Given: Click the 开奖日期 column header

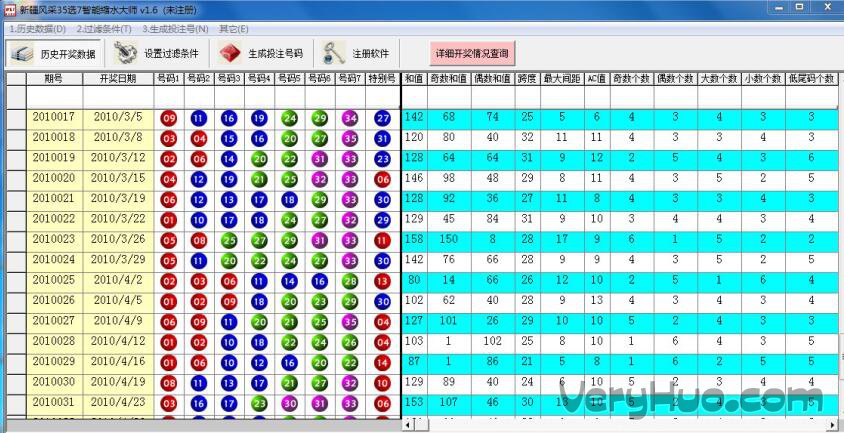Looking at the screenshot, I should [x=118, y=79].
